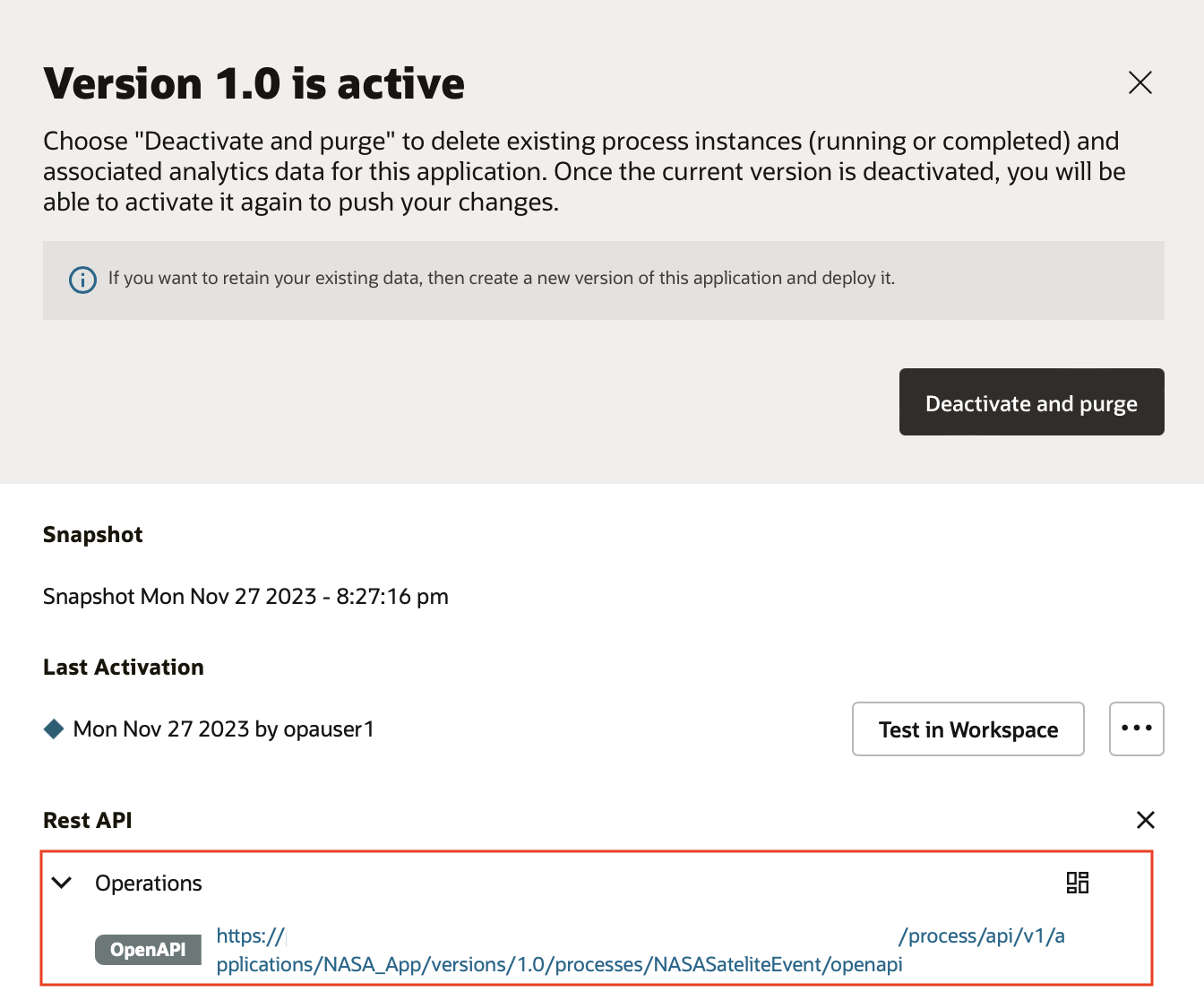Click the compact layout icon beside Operations
Image resolution: width=1204 pixels, height=1000 pixels.
[x=1078, y=883]
